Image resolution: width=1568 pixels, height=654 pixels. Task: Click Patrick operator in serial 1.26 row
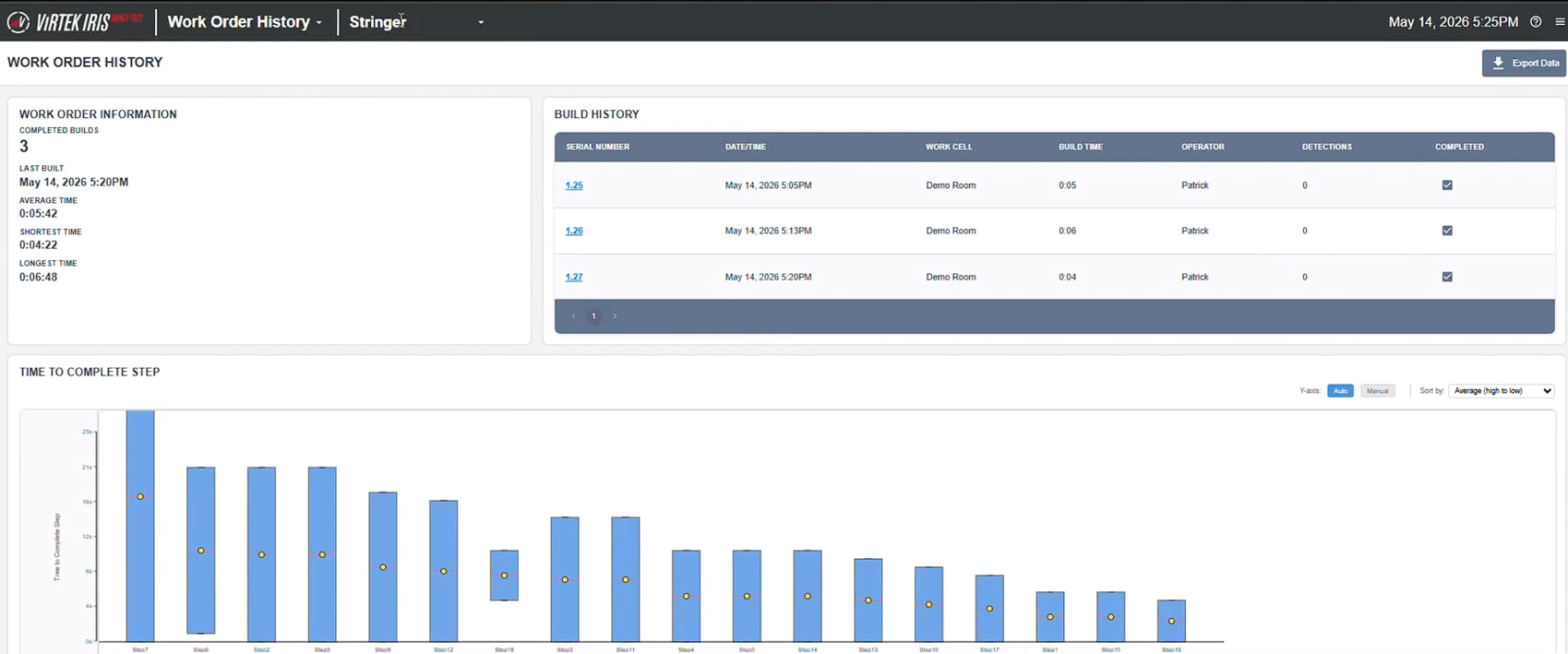(x=1195, y=231)
